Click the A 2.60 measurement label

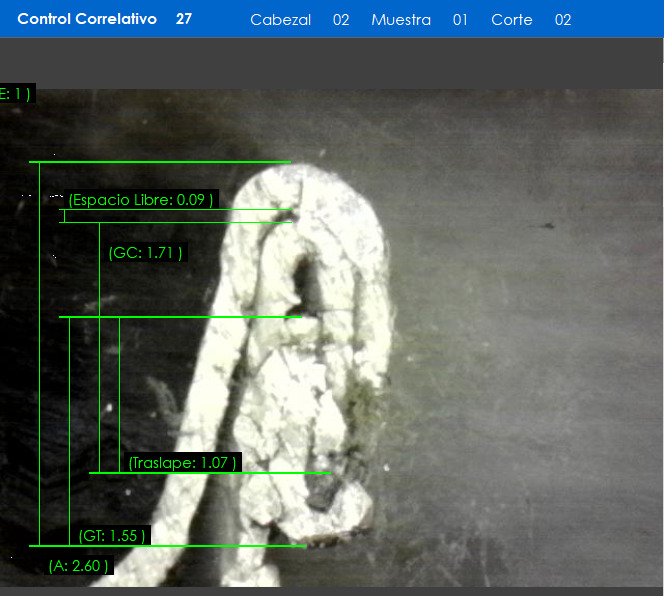pos(79,566)
